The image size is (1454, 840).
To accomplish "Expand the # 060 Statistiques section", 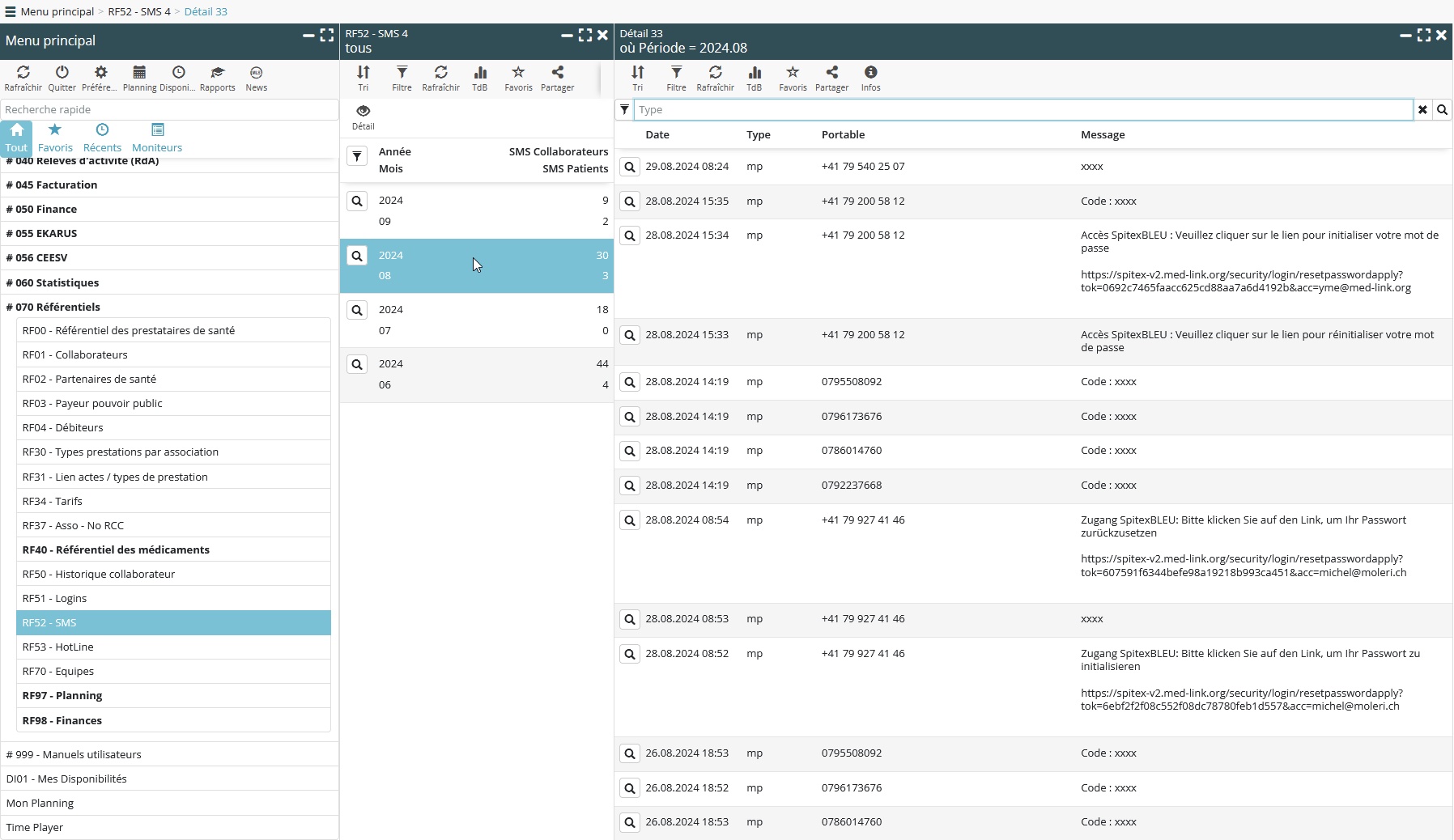I will click(52, 282).
